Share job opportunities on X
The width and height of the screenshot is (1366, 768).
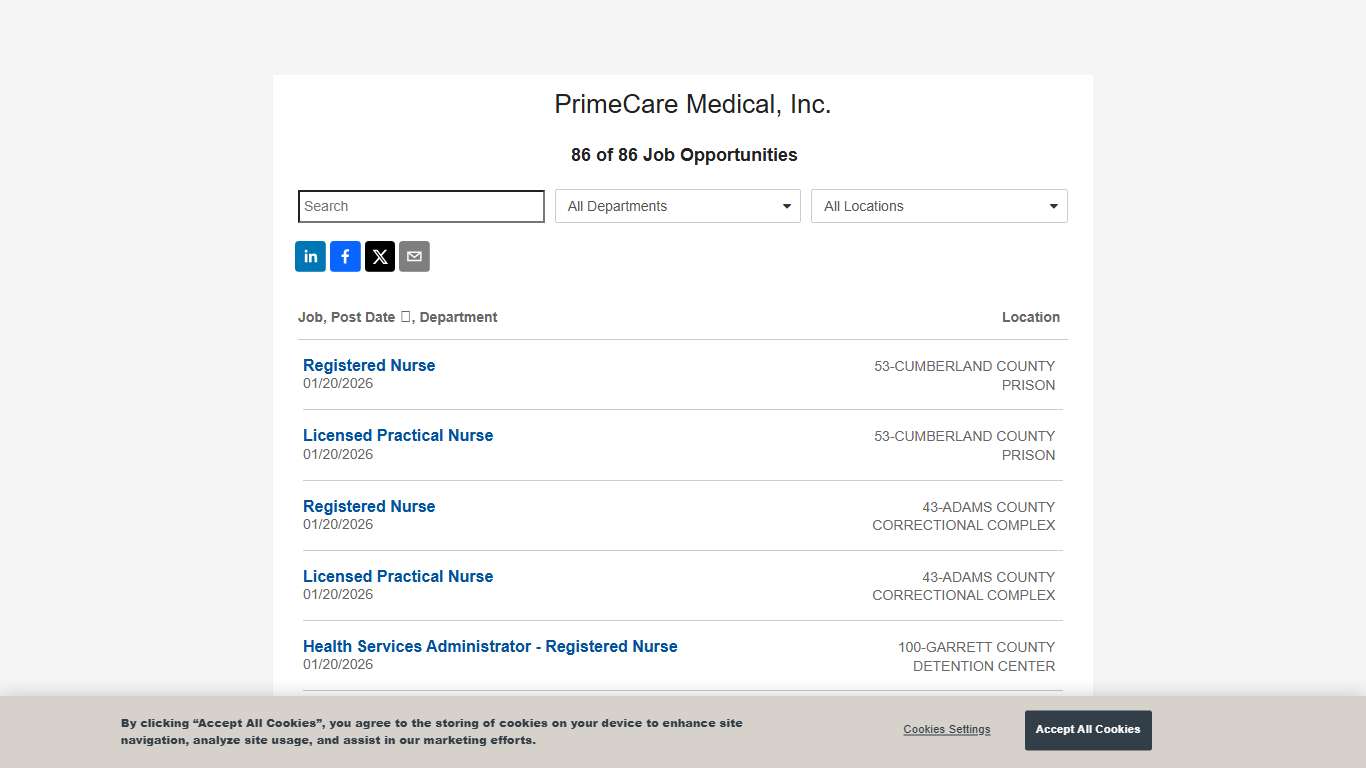380,256
